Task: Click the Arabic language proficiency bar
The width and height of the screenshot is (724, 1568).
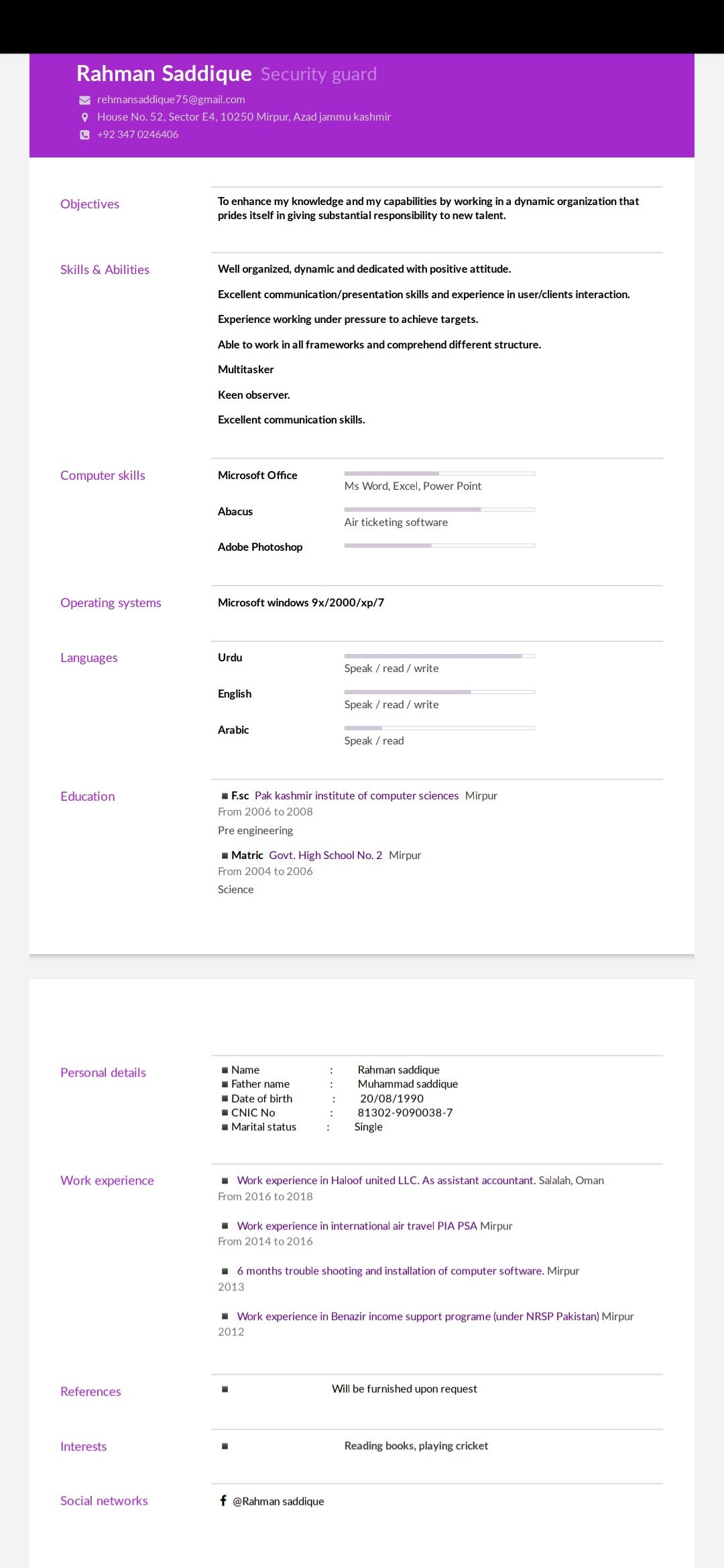Action: (x=440, y=728)
